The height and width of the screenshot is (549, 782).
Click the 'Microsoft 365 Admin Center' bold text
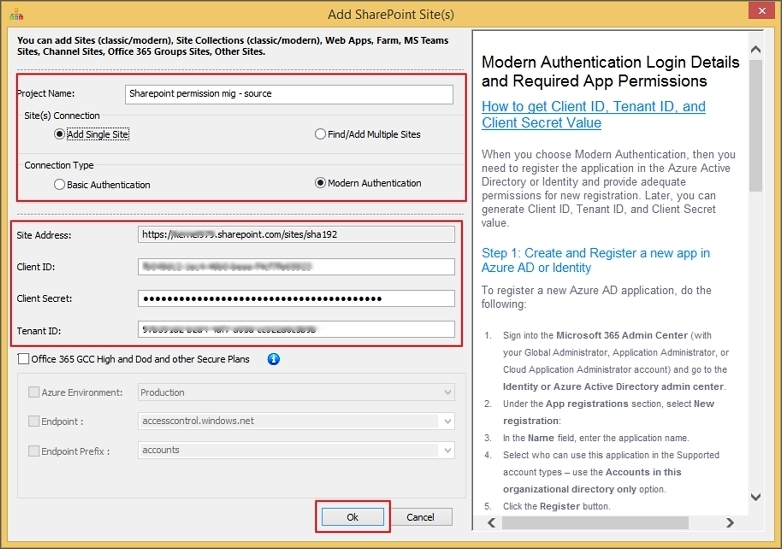621,336
